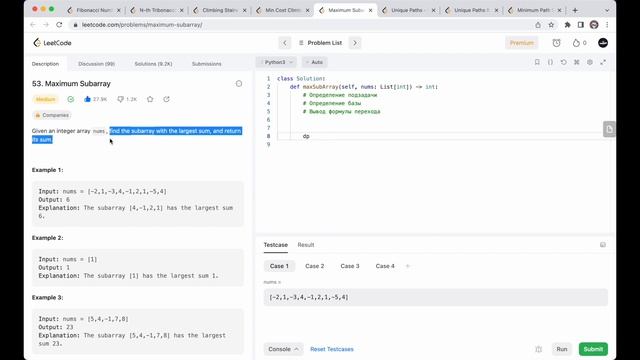Select the Testcase tab
The width and height of the screenshot is (640, 360).
[276, 245]
